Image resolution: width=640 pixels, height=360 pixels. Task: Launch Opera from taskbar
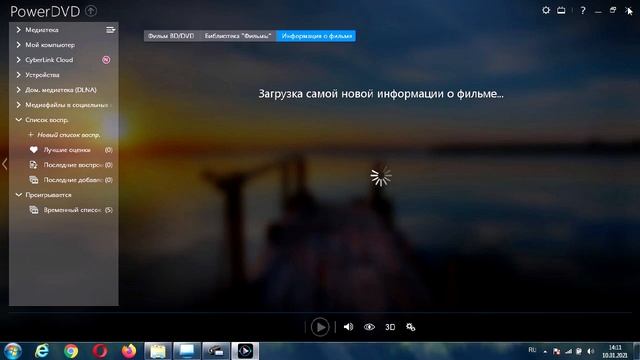tap(100, 351)
